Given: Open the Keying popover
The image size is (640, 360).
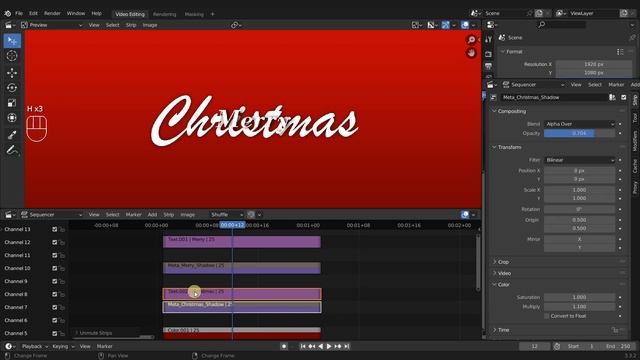Looking at the screenshot, I should click(63, 346).
